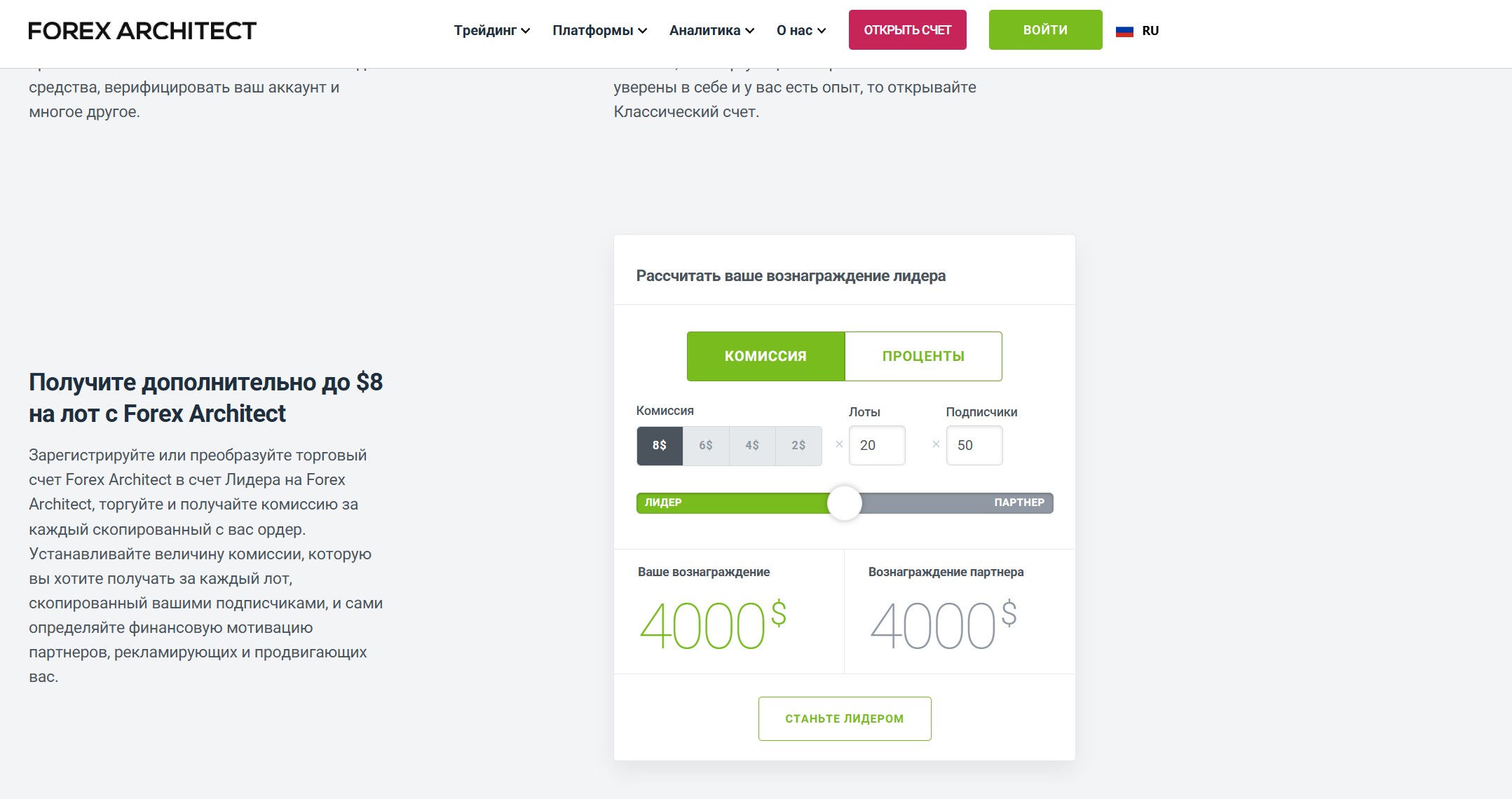
Task: Open the RU language selector
Action: tap(1150, 31)
